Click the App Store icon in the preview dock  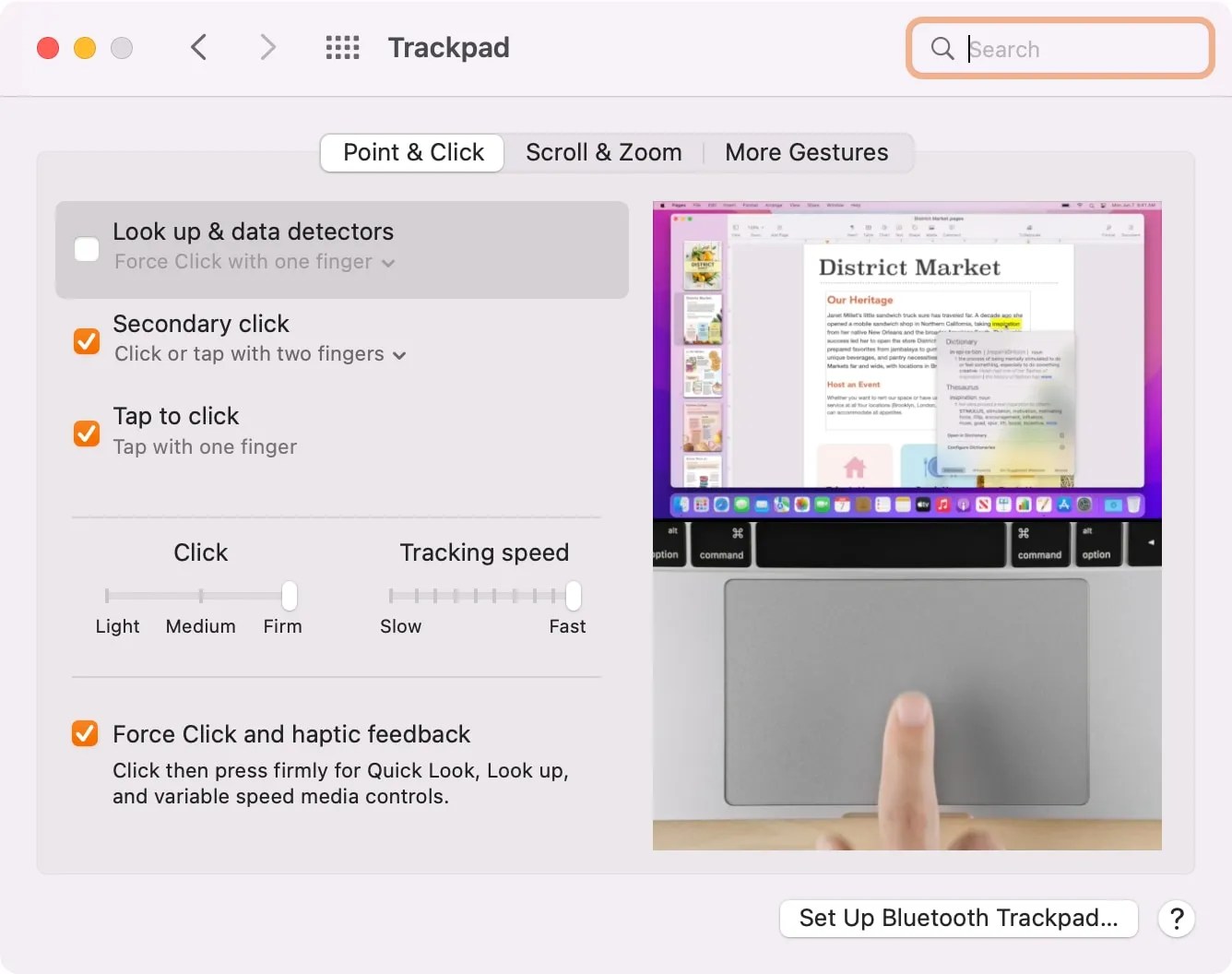[x=1062, y=505]
